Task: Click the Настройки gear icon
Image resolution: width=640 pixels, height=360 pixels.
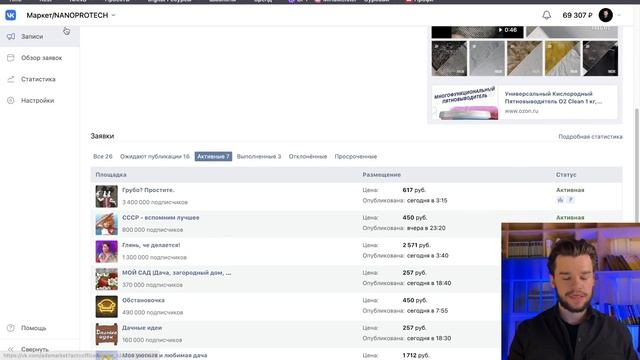Action: point(11,100)
